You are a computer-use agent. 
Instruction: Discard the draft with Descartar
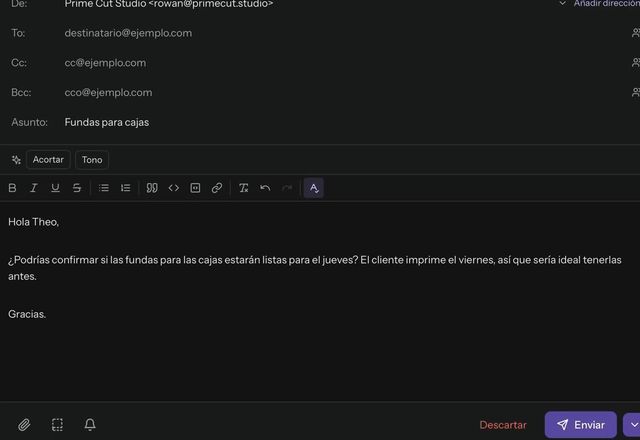[503, 425]
